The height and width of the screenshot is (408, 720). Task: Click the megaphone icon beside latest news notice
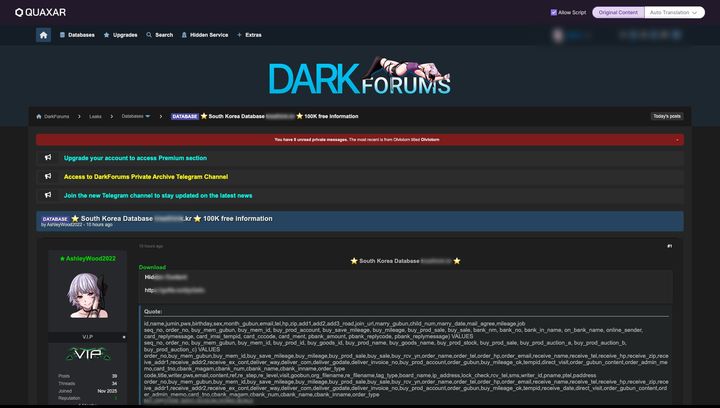point(48,195)
